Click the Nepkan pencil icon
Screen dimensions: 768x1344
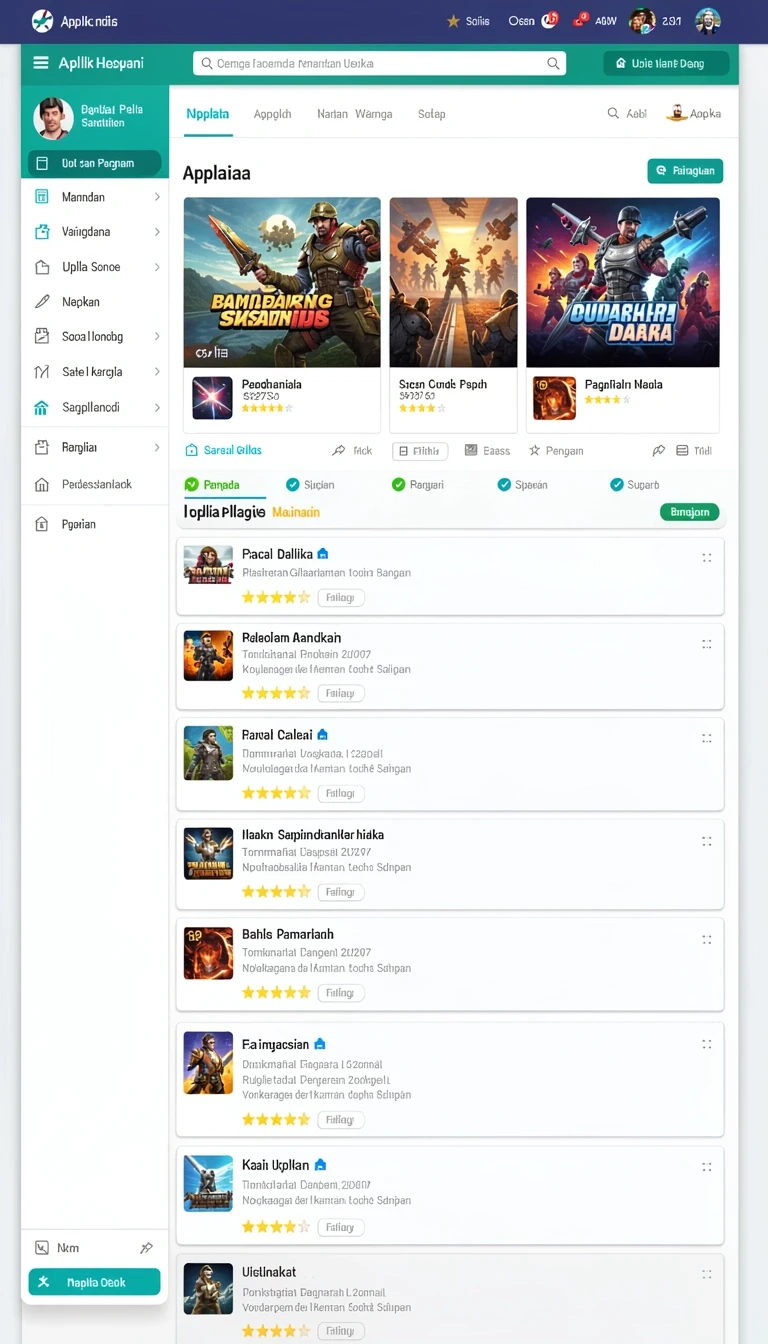(42, 301)
